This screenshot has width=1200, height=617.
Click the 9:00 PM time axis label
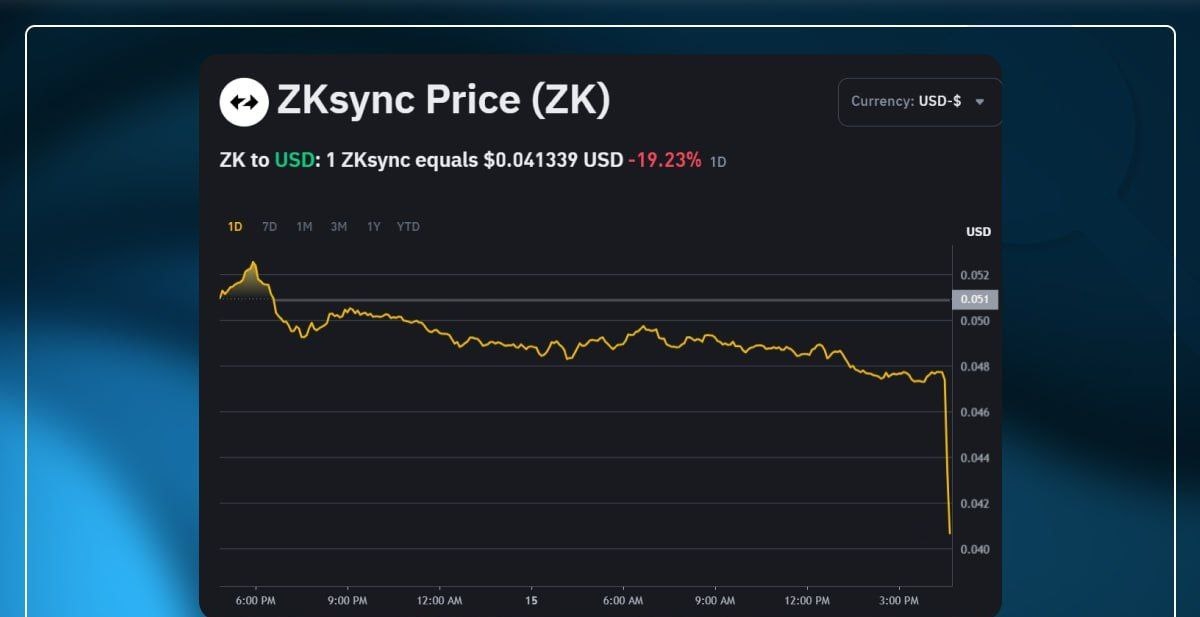[x=346, y=601]
